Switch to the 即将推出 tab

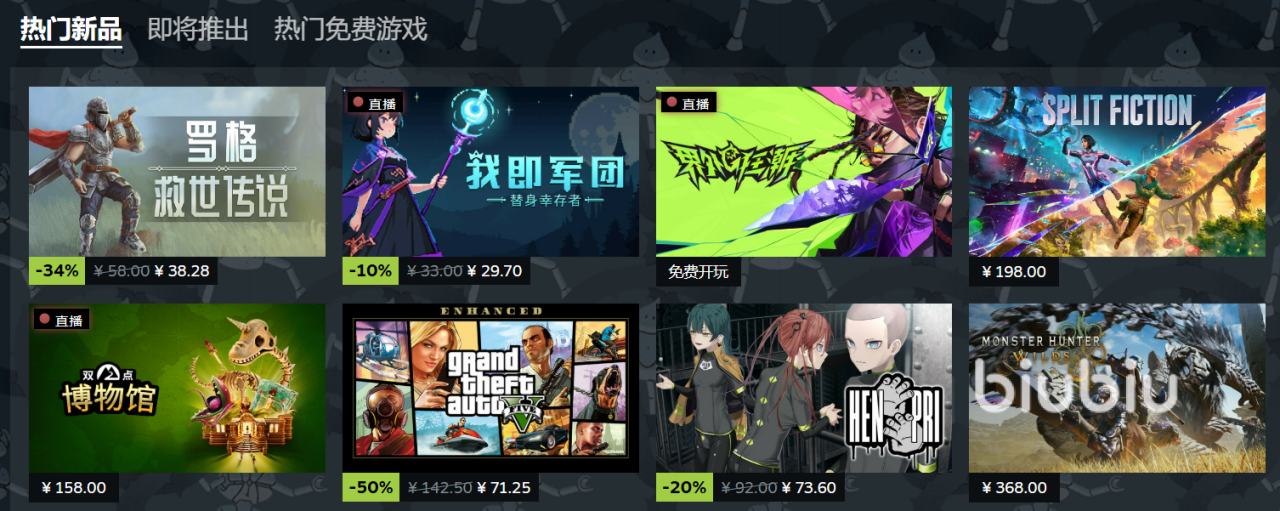click(x=198, y=29)
